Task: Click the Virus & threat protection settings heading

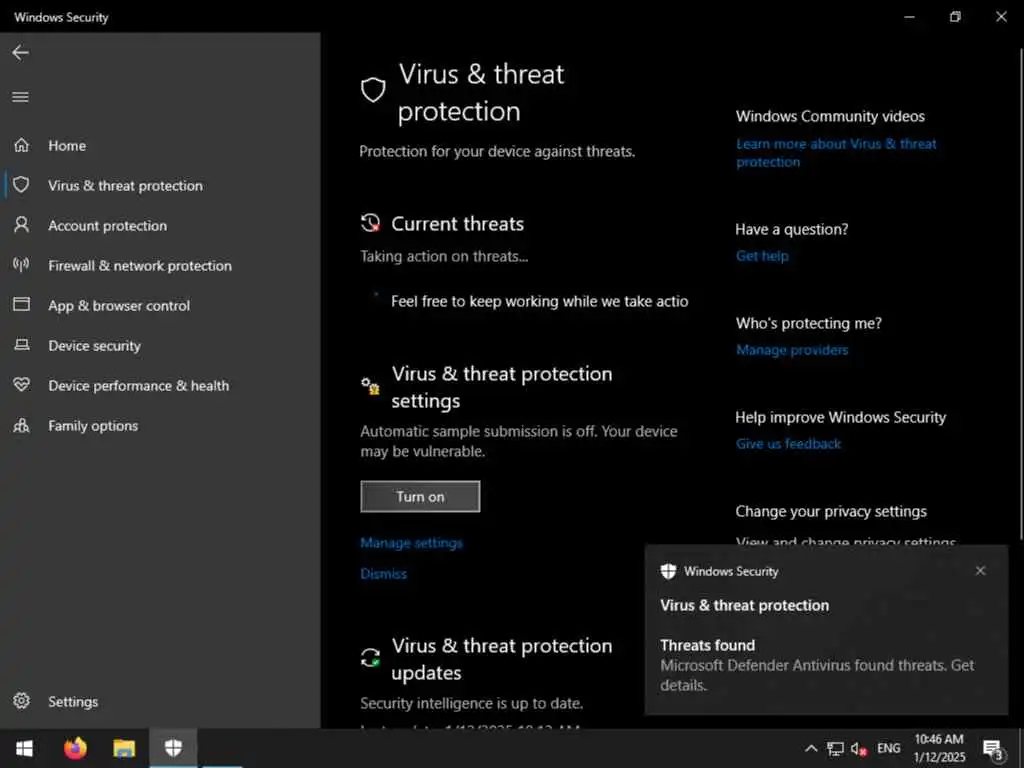Action: click(502, 387)
